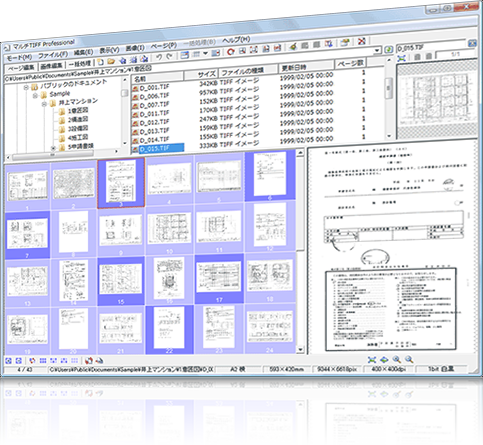Collapse the Sample folder node

(x=35, y=96)
